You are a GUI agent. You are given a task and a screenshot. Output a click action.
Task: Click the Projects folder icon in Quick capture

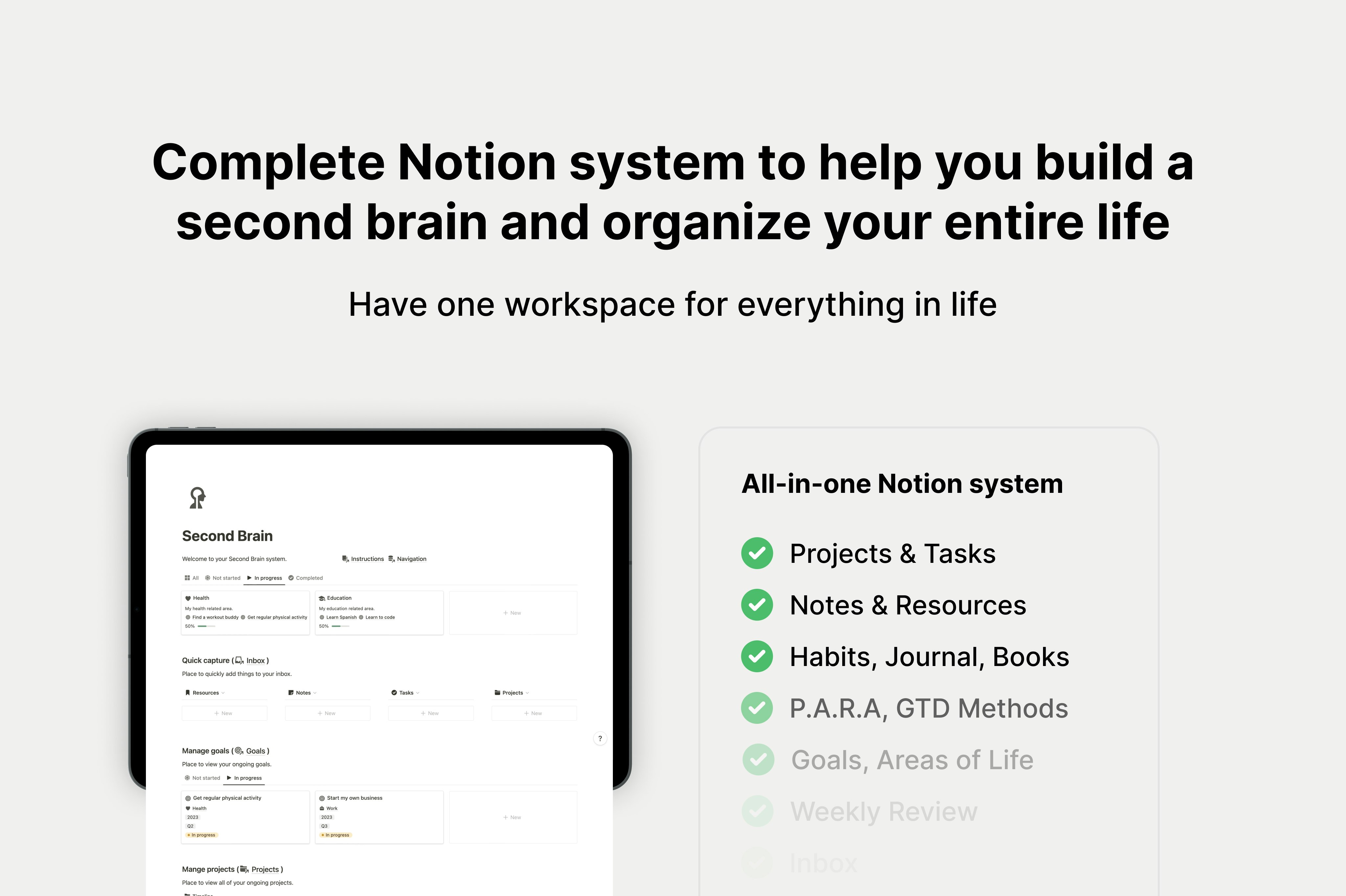pos(497,693)
